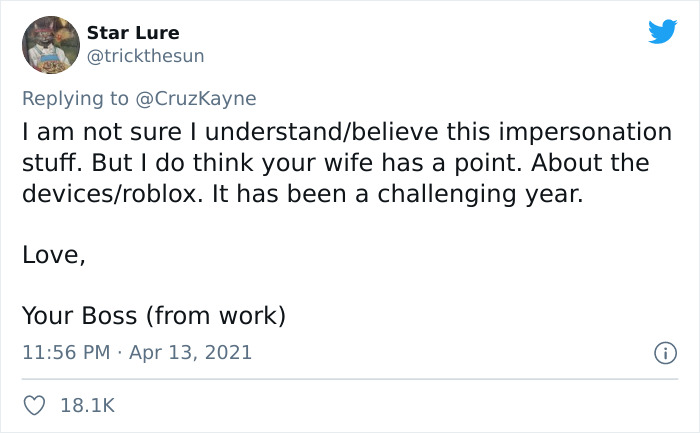Open Star Lure's profile picture
Viewport: 700px width, 433px height.
click(x=51, y=45)
